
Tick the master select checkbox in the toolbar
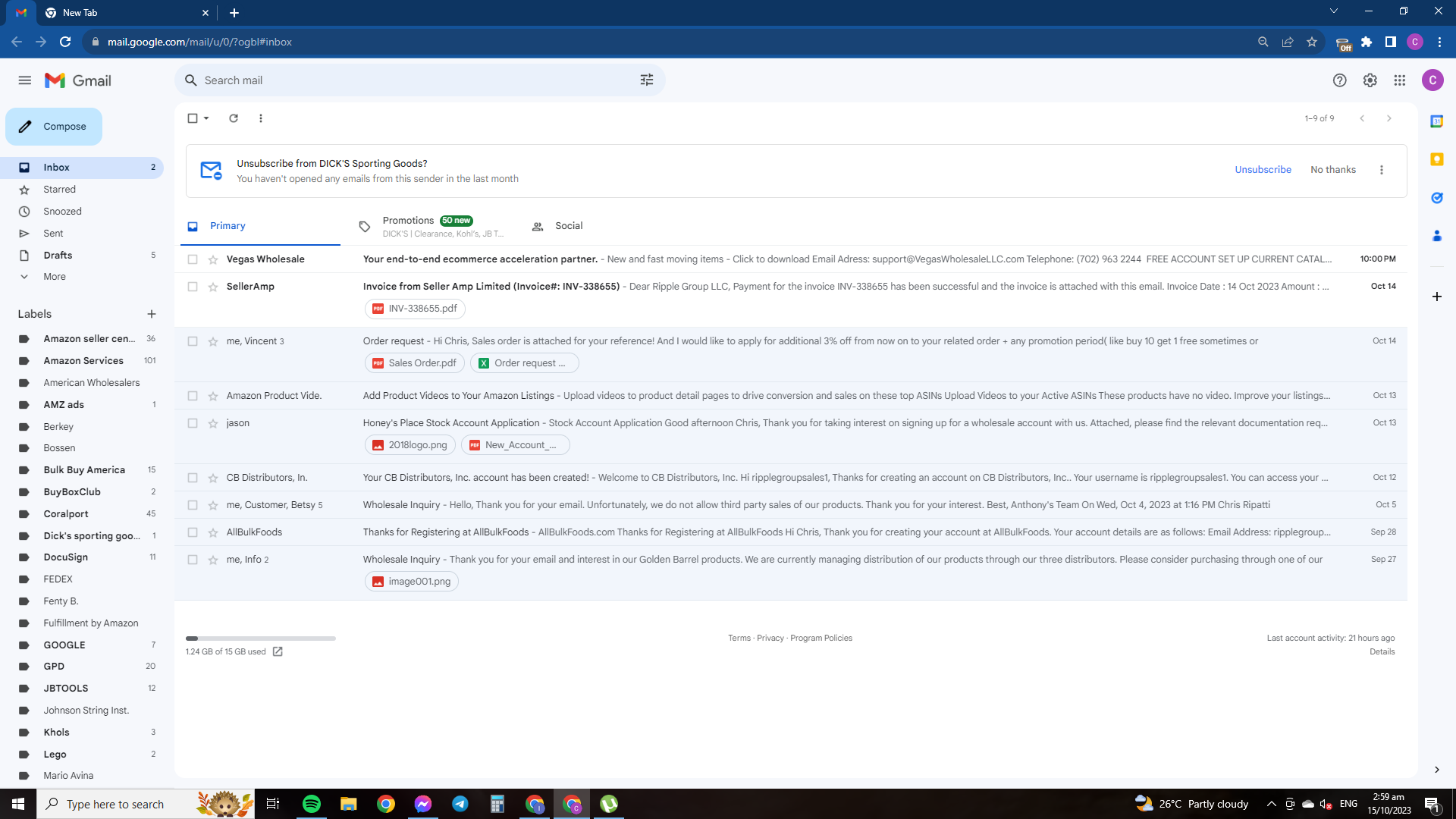point(193,118)
